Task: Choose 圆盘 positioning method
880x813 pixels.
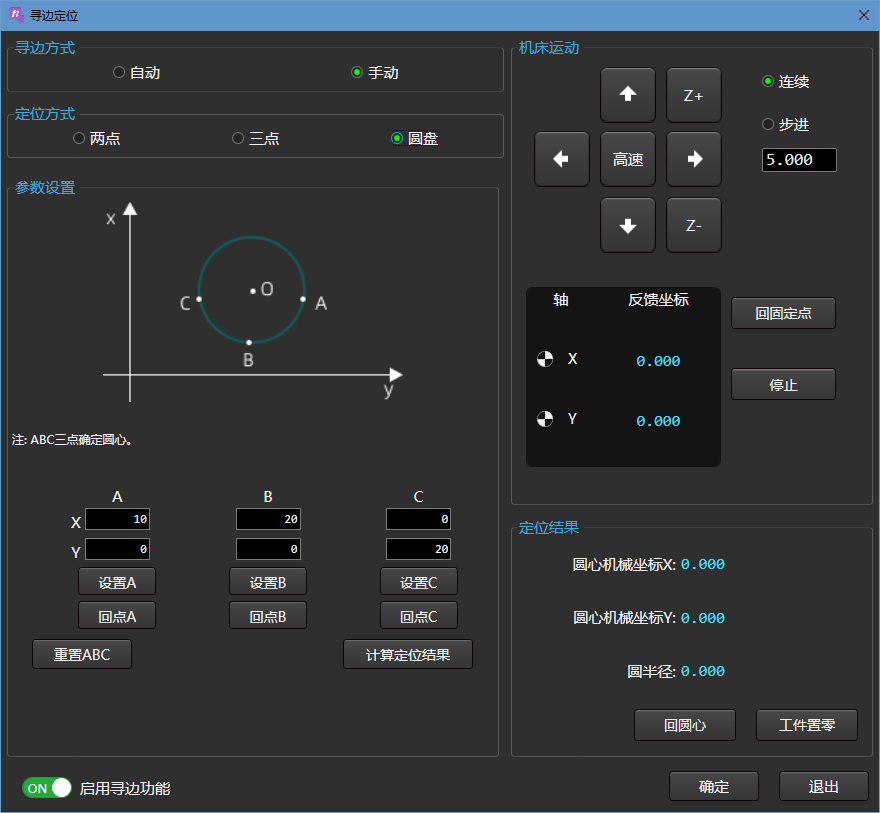Action: 415,138
